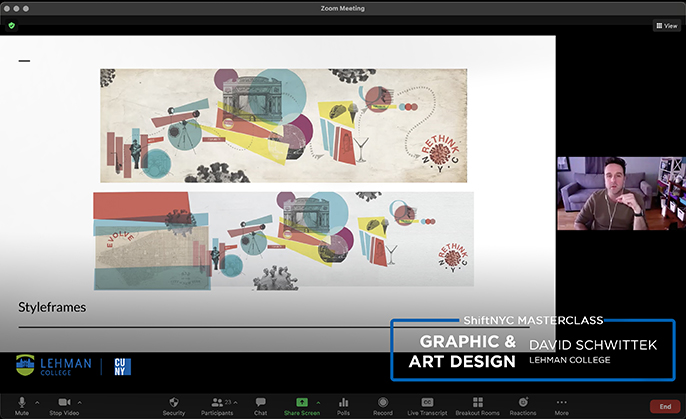Expand Share Screen options arrow
The width and height of the screenshot is (686, 419).
(x=318, y=402)
